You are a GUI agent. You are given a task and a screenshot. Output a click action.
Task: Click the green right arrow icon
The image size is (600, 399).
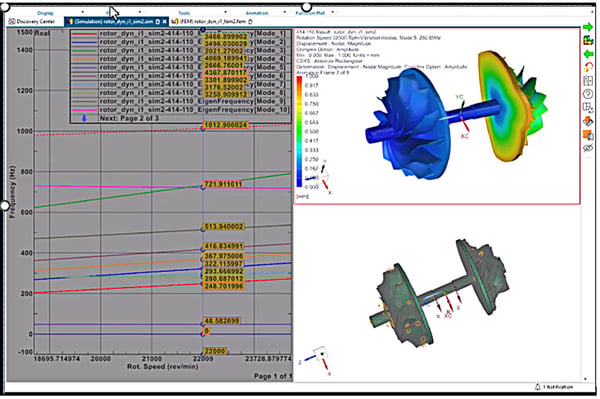point(588,27)
